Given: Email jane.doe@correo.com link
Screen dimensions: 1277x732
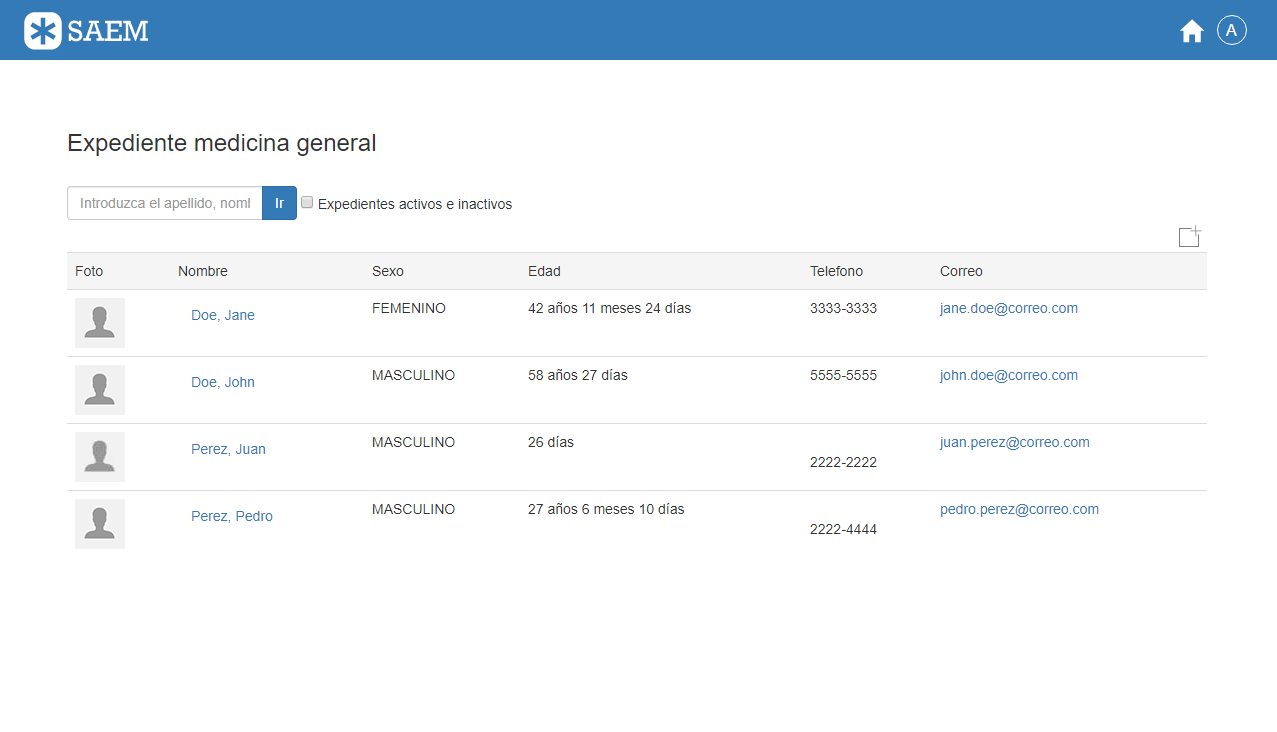Looking at the screenshot, I should [1009, 308].
